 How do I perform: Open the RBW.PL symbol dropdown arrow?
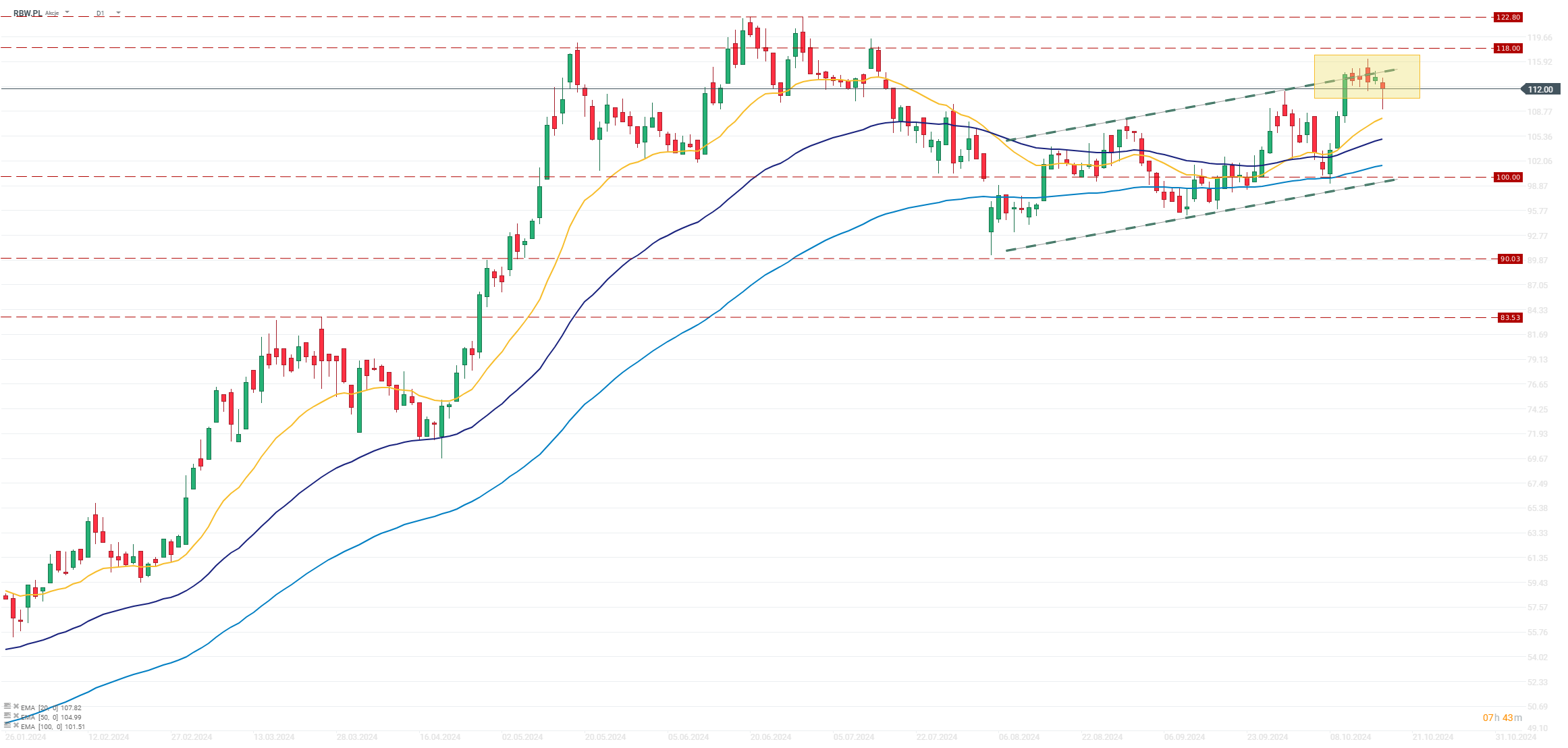tap(67, 12)
